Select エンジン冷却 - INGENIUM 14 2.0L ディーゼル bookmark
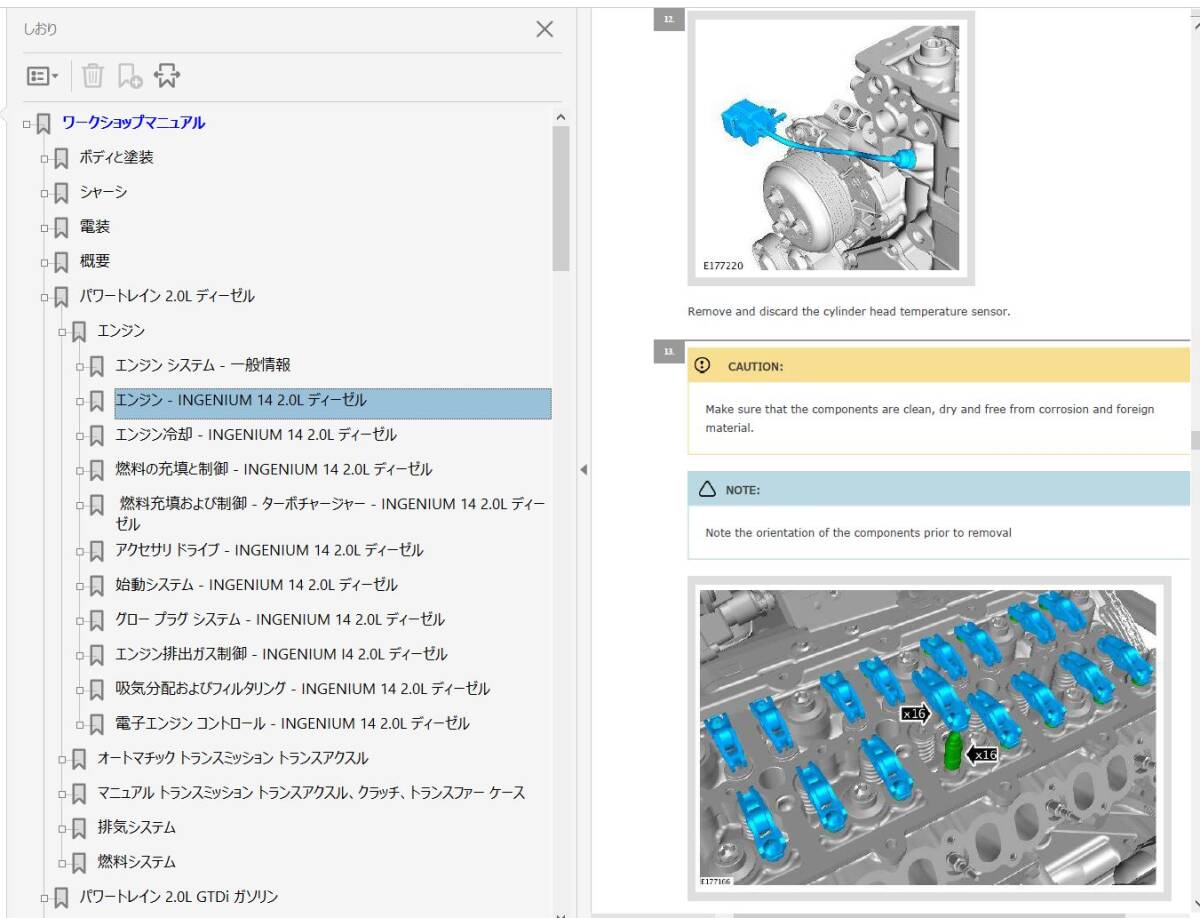 256,435
